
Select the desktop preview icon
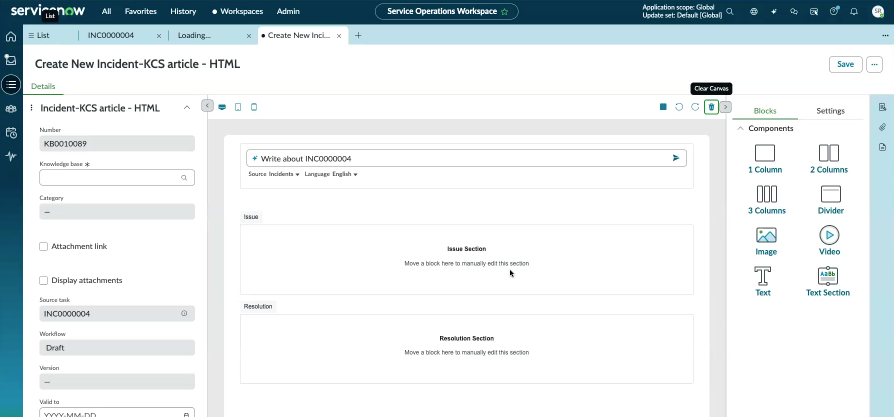pos(222,107)
